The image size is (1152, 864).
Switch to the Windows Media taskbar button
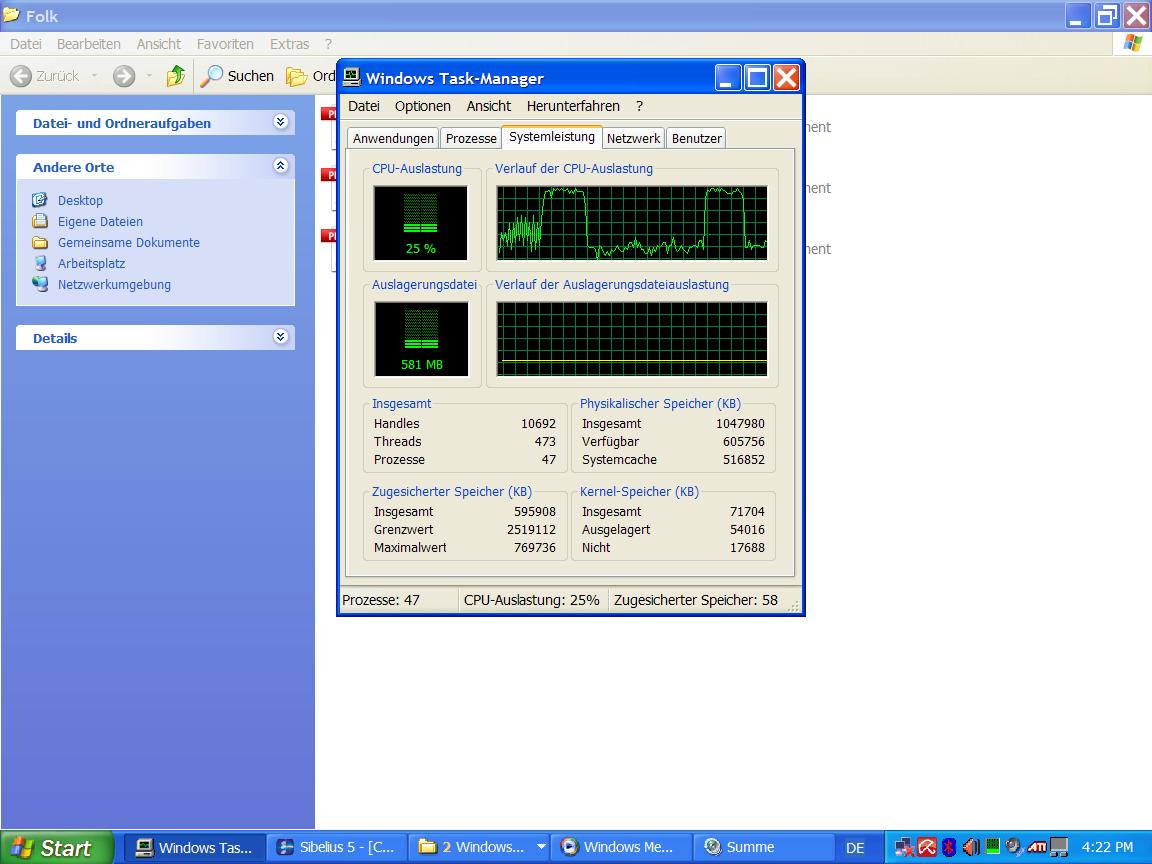point(622,847)
